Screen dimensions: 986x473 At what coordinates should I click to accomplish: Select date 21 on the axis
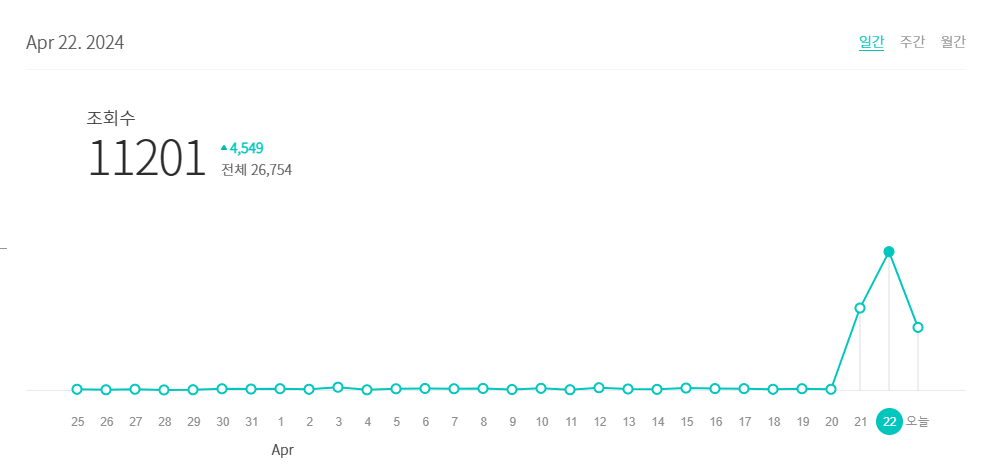point(860,422)
